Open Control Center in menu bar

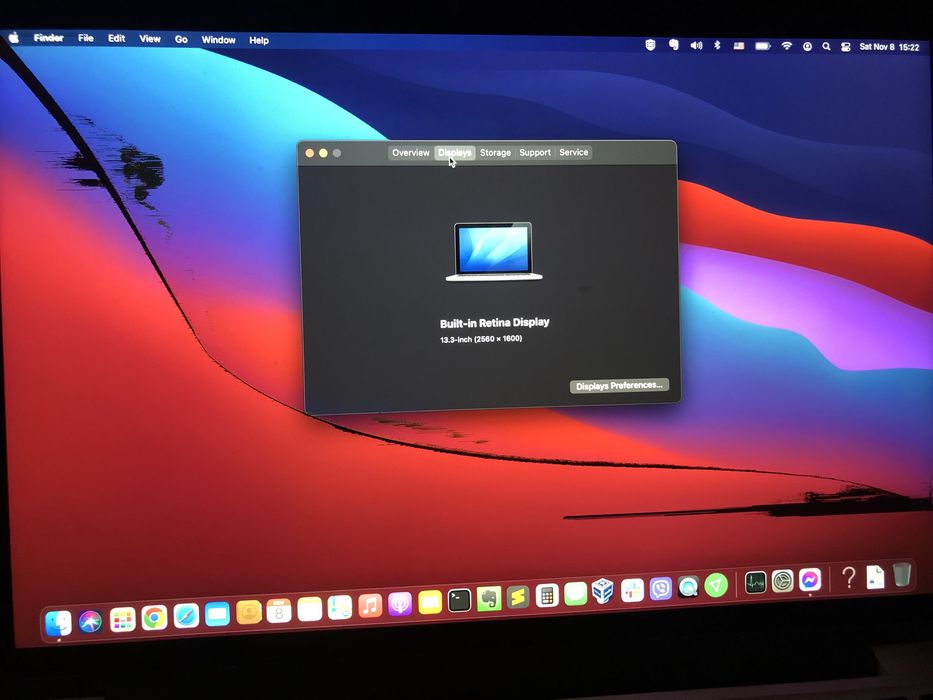tap(846, 47)
